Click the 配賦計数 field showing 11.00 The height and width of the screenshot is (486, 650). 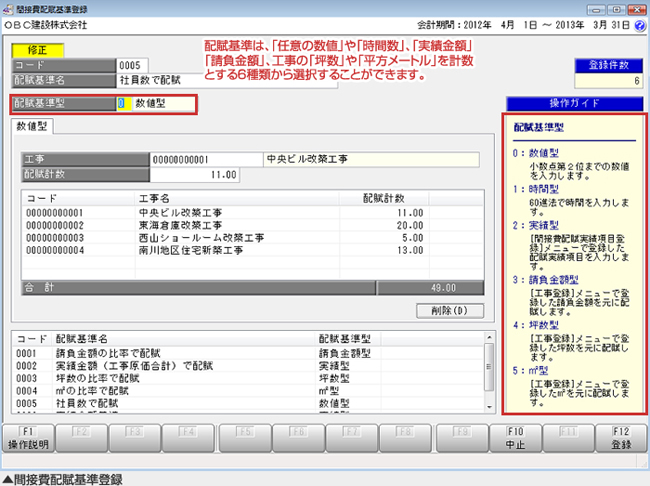click(194, 175)
